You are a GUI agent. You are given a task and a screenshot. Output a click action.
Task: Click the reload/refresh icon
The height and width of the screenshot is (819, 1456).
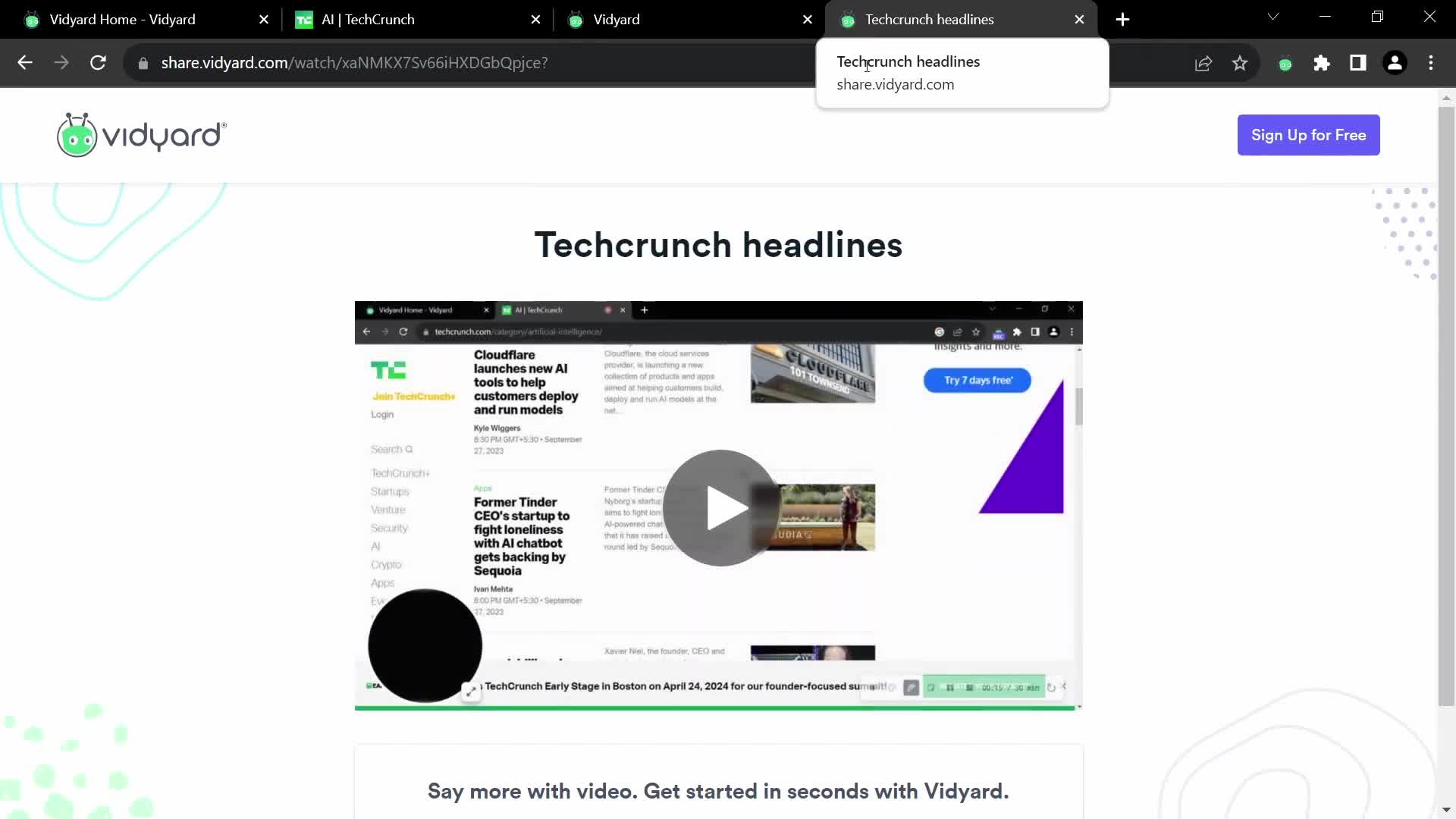click(98, 62)
